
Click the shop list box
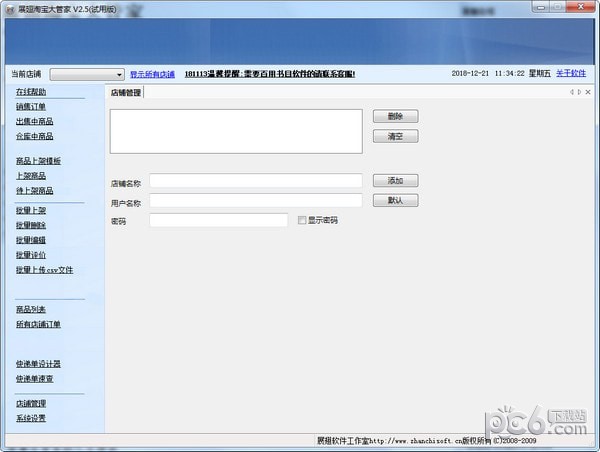pyautogui.click(x=236, y=132)
